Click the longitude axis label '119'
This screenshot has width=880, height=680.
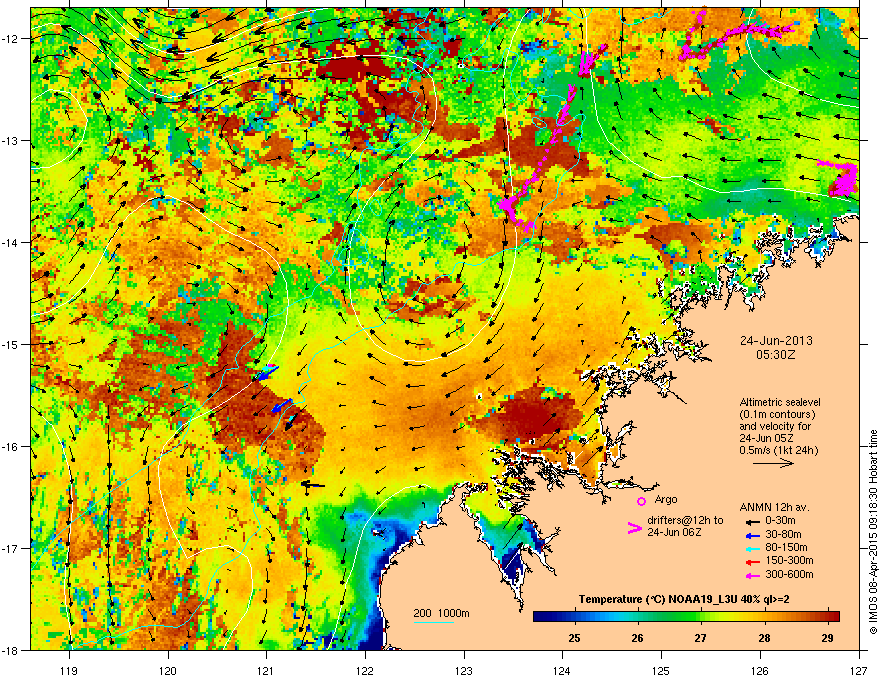69,670
